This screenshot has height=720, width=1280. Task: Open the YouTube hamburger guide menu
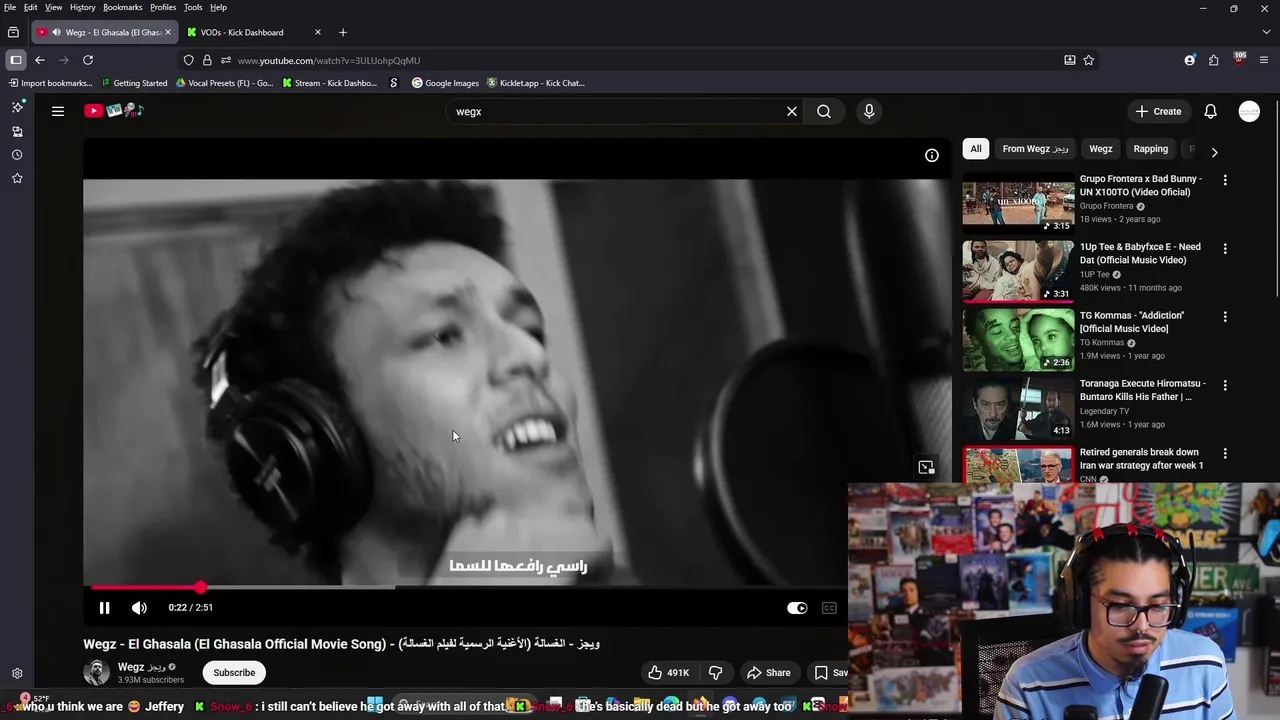pyautogui.click(x=58, y=111)
